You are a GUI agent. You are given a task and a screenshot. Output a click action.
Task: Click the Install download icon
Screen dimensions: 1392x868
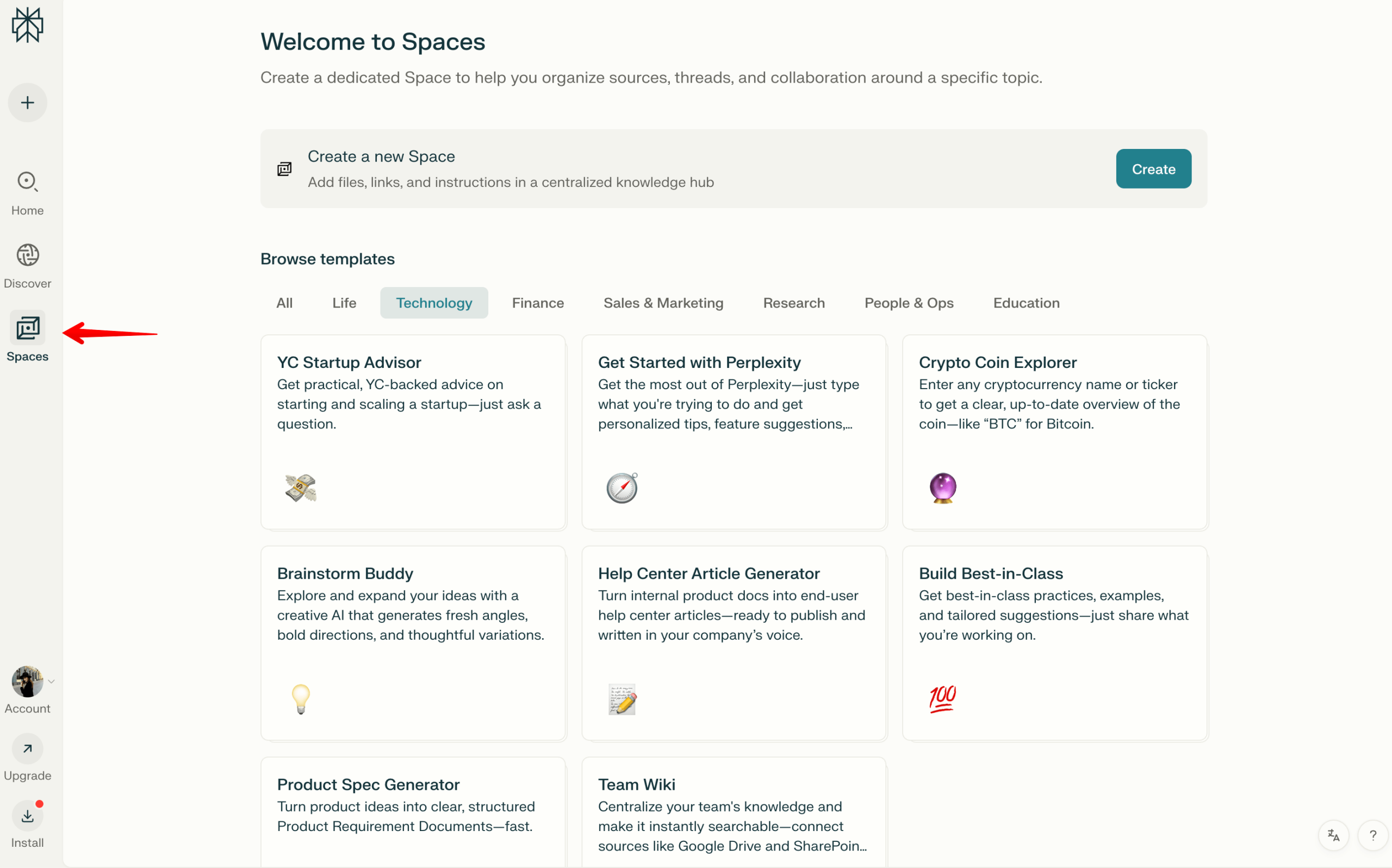(28, 816)
